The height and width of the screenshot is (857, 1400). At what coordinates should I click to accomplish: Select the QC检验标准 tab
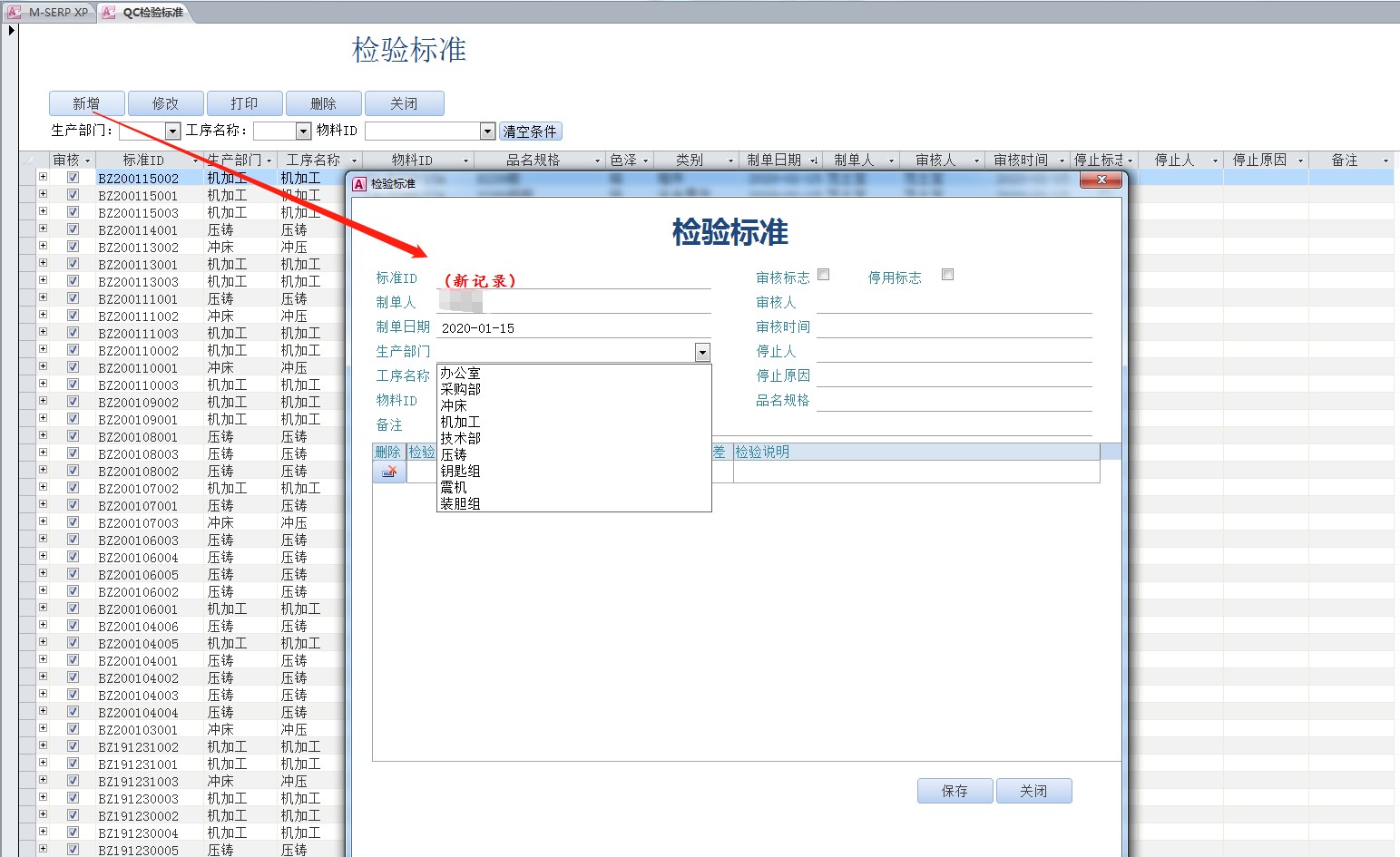(145, 12)
